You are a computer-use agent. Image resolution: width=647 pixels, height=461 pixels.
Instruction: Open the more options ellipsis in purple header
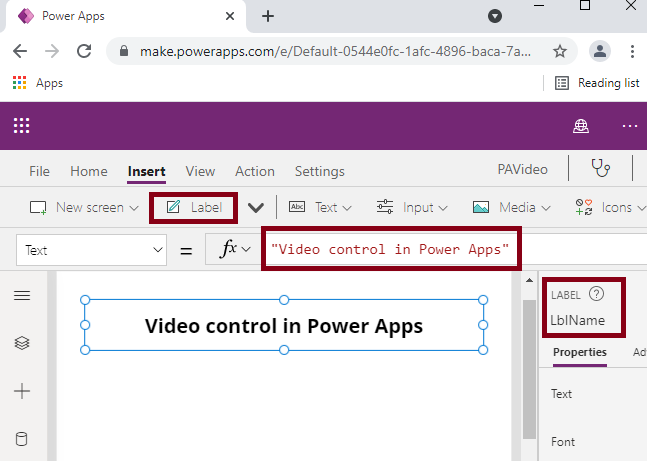point(630,126)
